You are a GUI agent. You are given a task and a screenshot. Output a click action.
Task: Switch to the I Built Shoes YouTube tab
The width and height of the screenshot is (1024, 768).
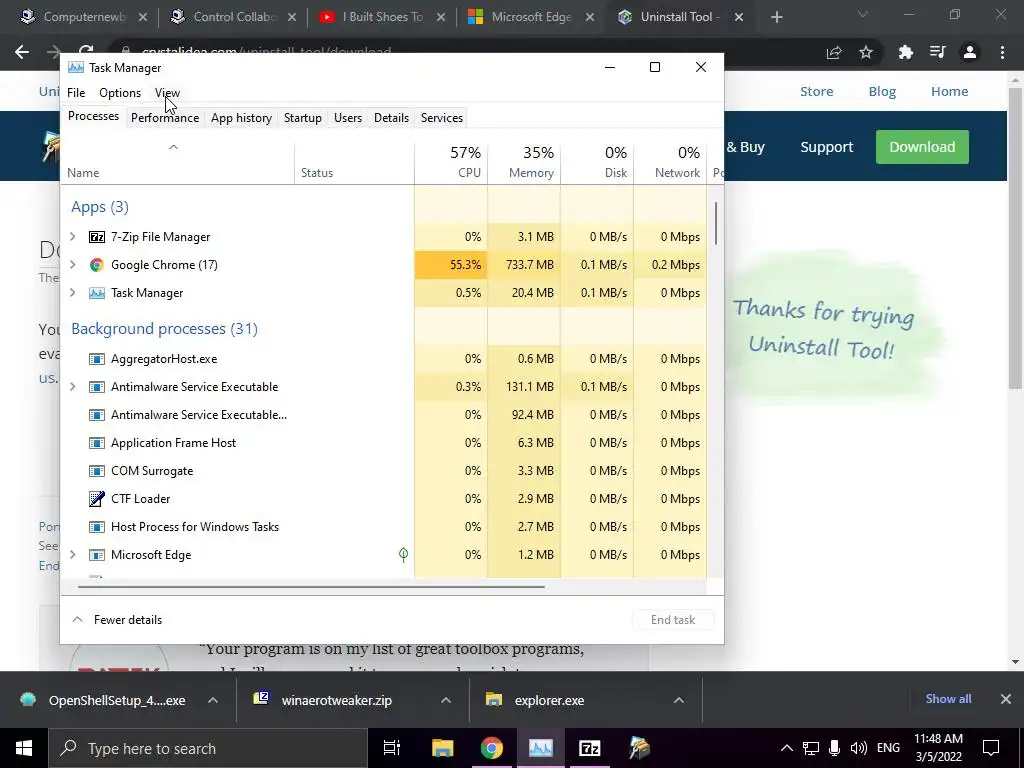click(x=383, y=17)
